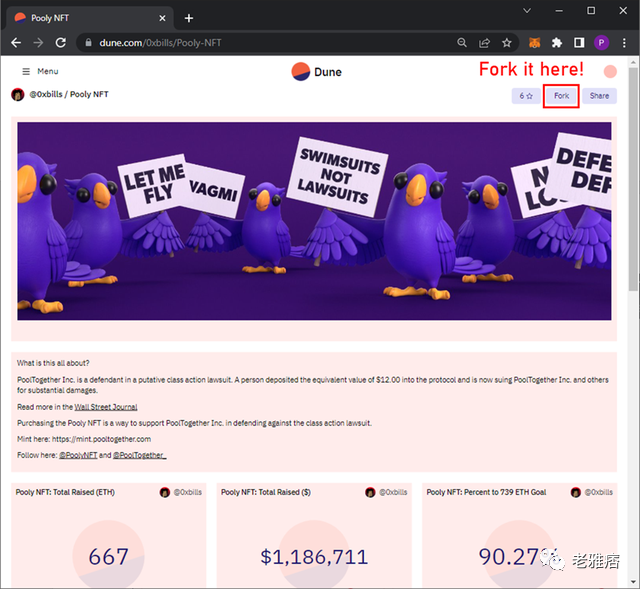Maximize the browser window

pyautogui.click(x=591, y=11)
